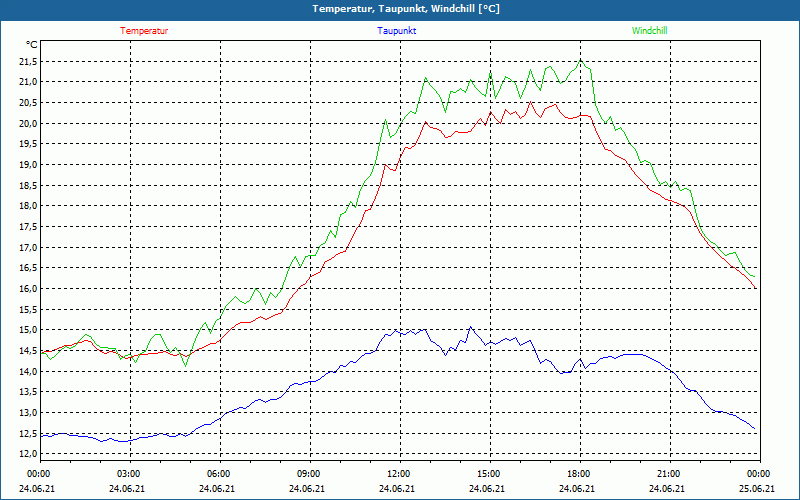The image size is (800, 500).
Task: Click the green Windchill legend label
Action: (x=649, y=31)
